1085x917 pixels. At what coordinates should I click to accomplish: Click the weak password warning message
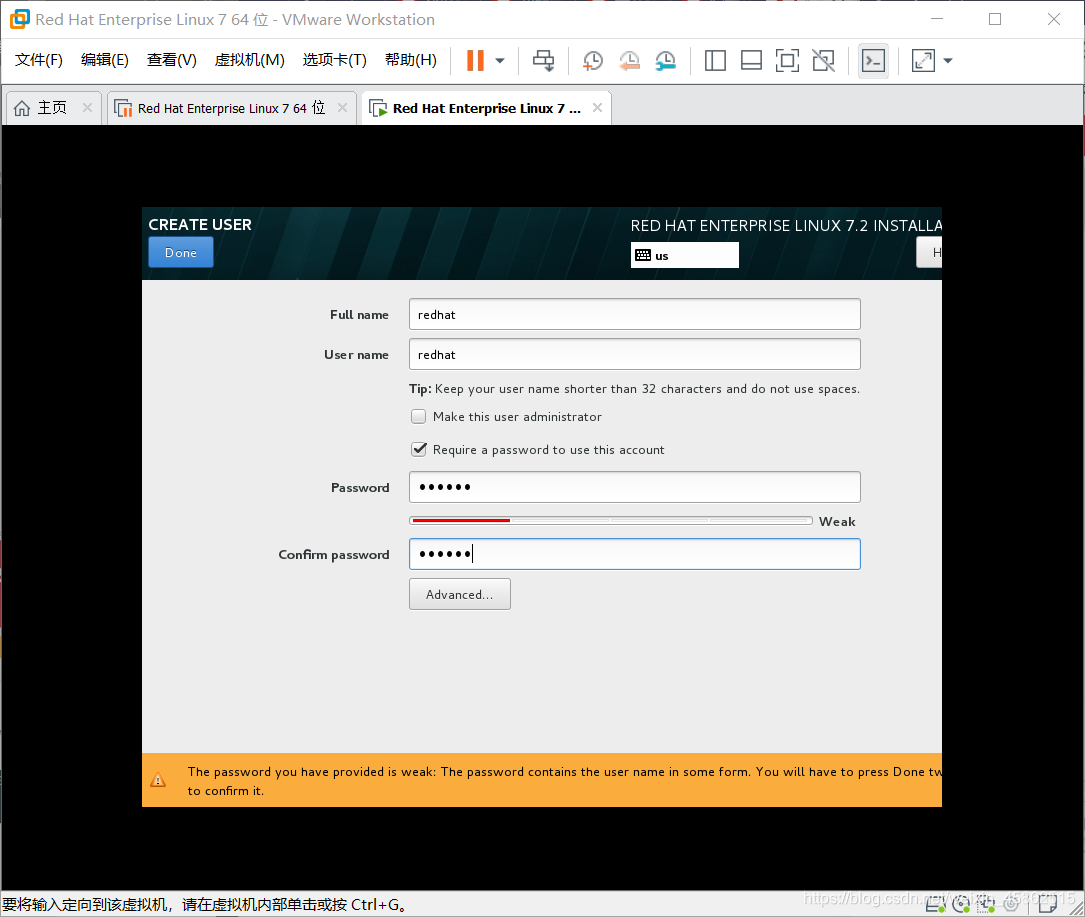pyautogui.click(x=564, y=781)
